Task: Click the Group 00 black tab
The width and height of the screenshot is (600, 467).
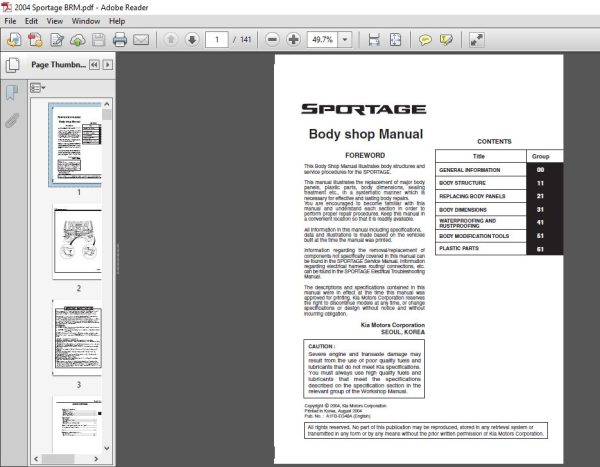Action: (x=540, y=170)
